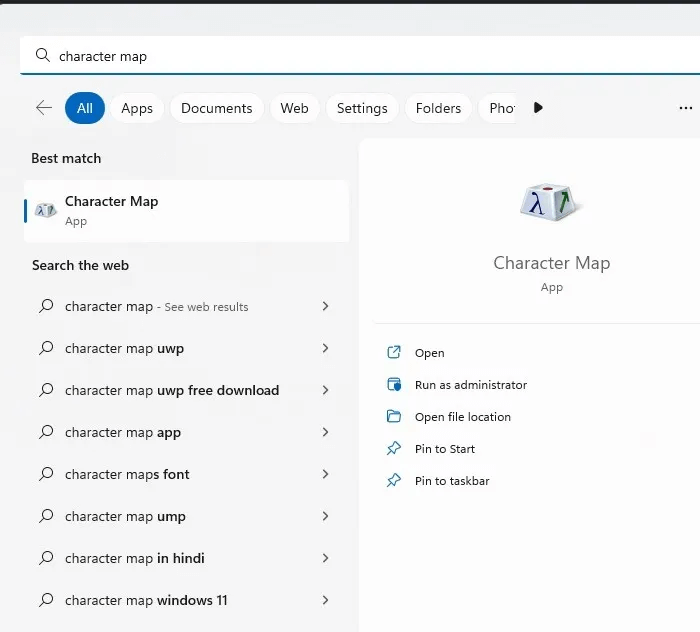Select the All filter tab
The width and height of the screenshot is (700, 632).
[85, 108]
